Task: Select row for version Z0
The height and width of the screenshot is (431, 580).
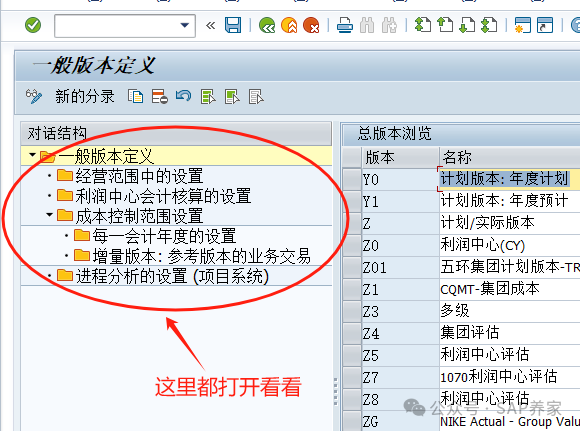Action: coord(352,245)
